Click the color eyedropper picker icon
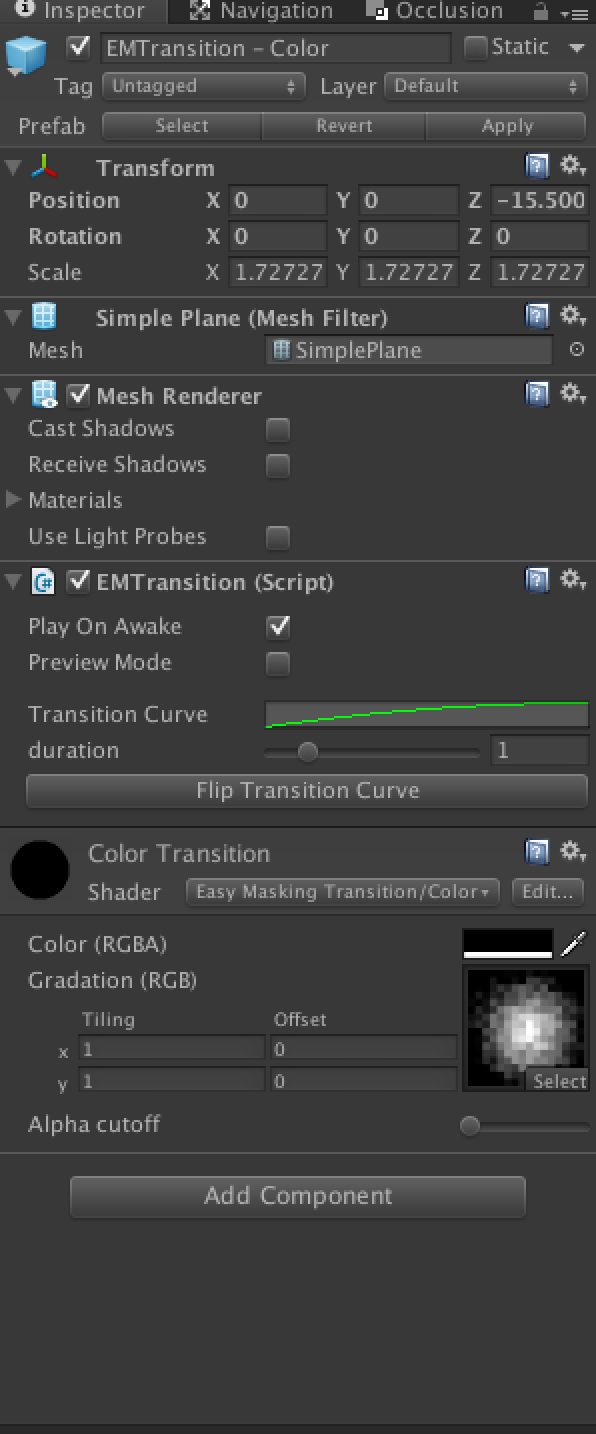 tap(573, 944)
